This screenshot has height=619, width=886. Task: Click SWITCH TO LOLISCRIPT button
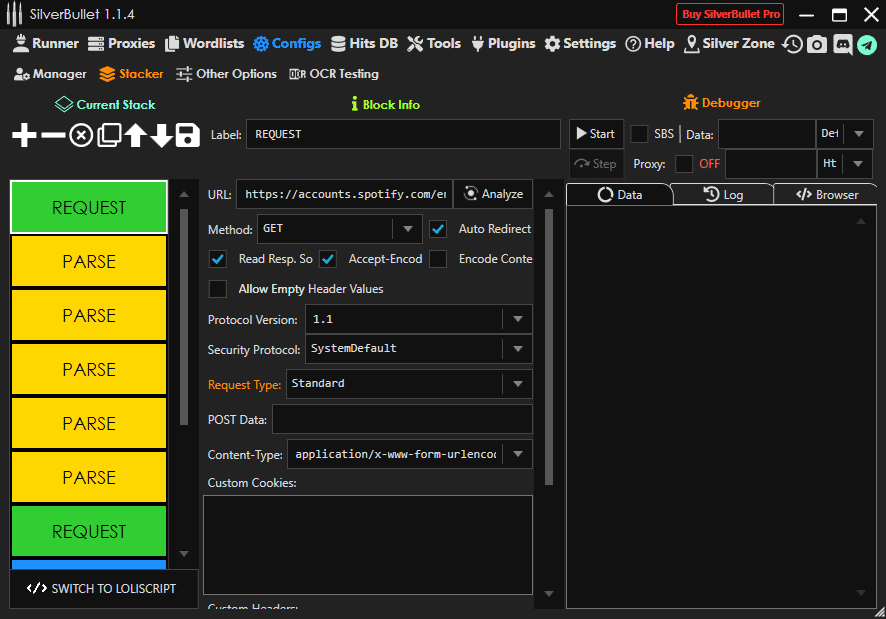click(102, 588)
